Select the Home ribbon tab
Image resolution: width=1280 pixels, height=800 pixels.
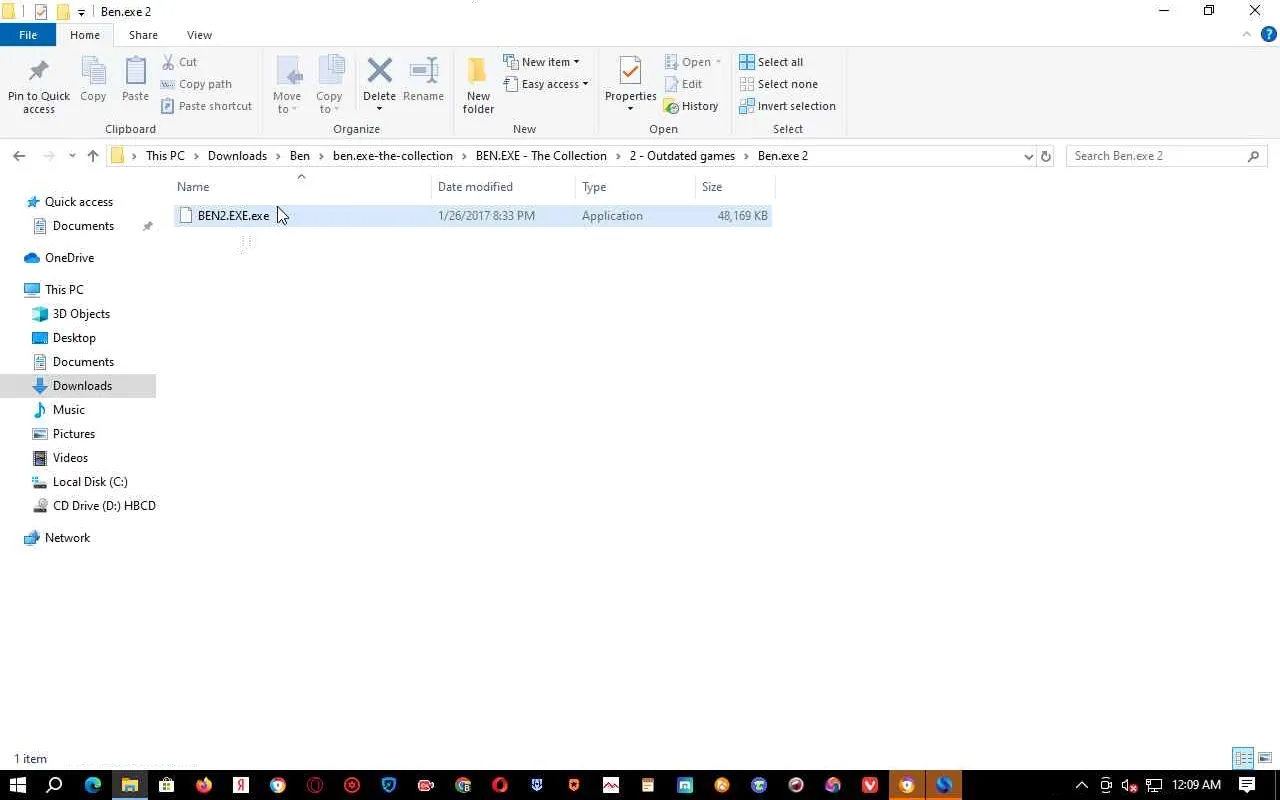click(85, 35)
